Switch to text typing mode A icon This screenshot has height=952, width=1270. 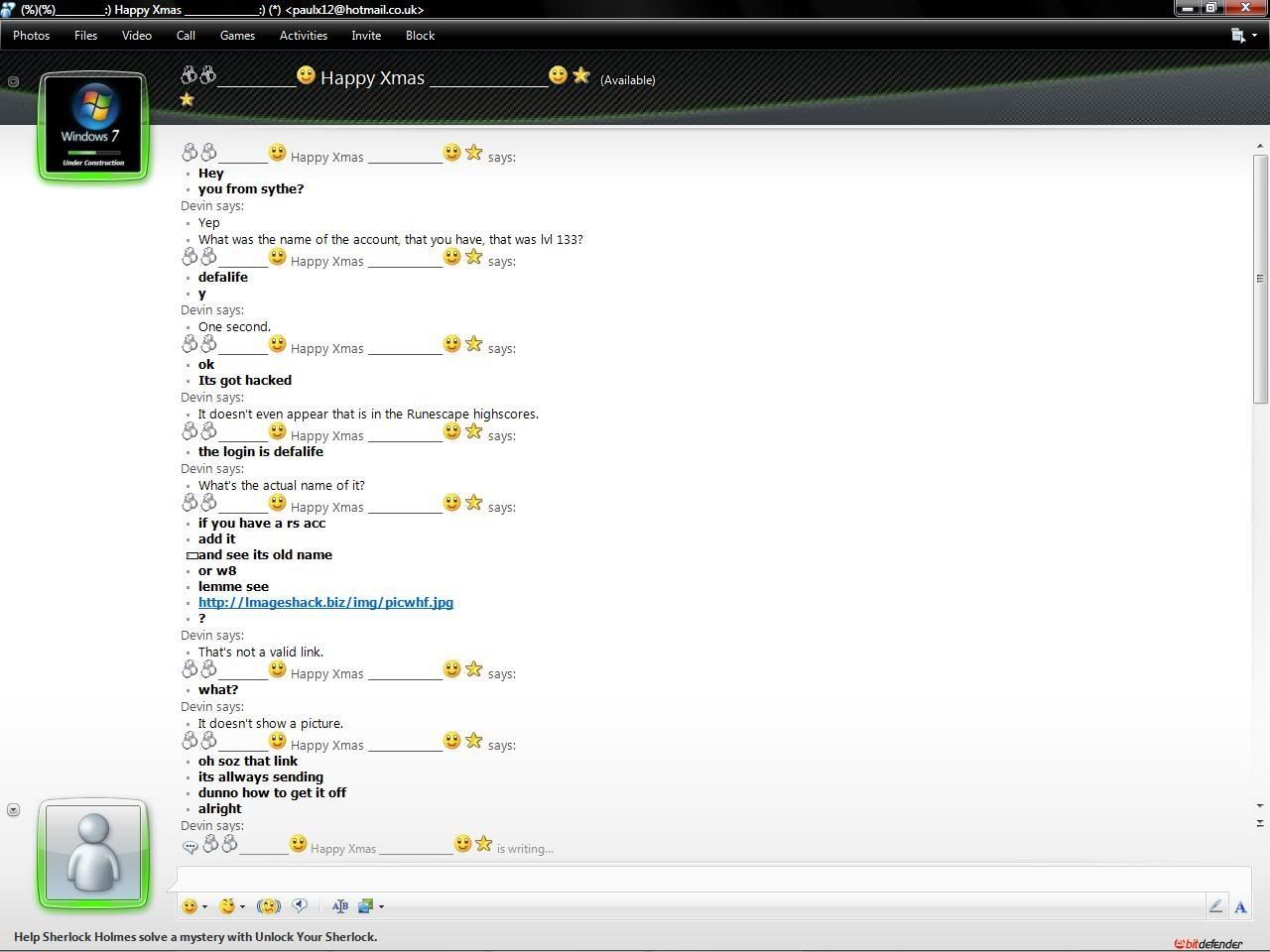pyautogui.click(x=1240, y=906)
